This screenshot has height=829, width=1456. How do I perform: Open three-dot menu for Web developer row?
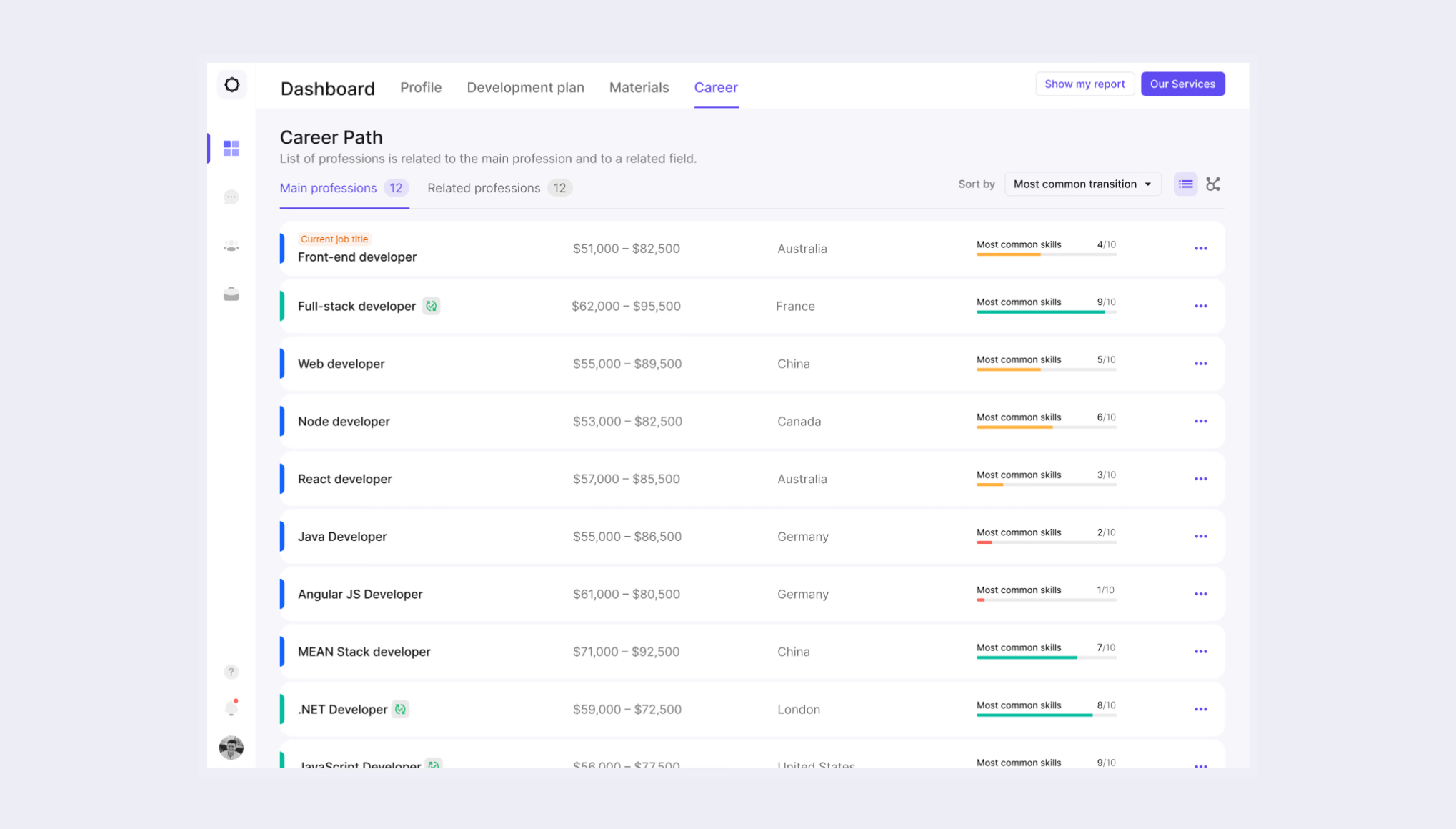tap(1200, 364)
